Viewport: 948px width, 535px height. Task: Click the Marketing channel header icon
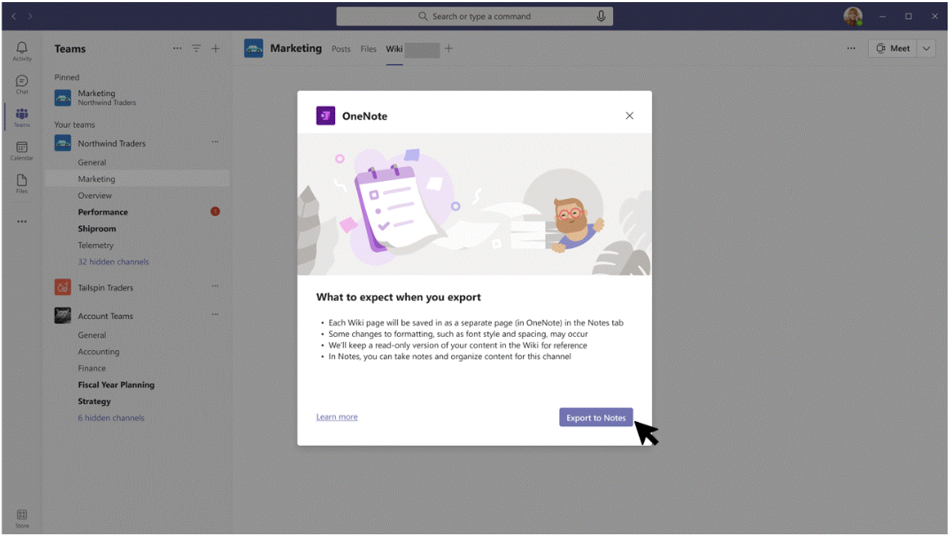pyautogui.click(x=253, y=48)
